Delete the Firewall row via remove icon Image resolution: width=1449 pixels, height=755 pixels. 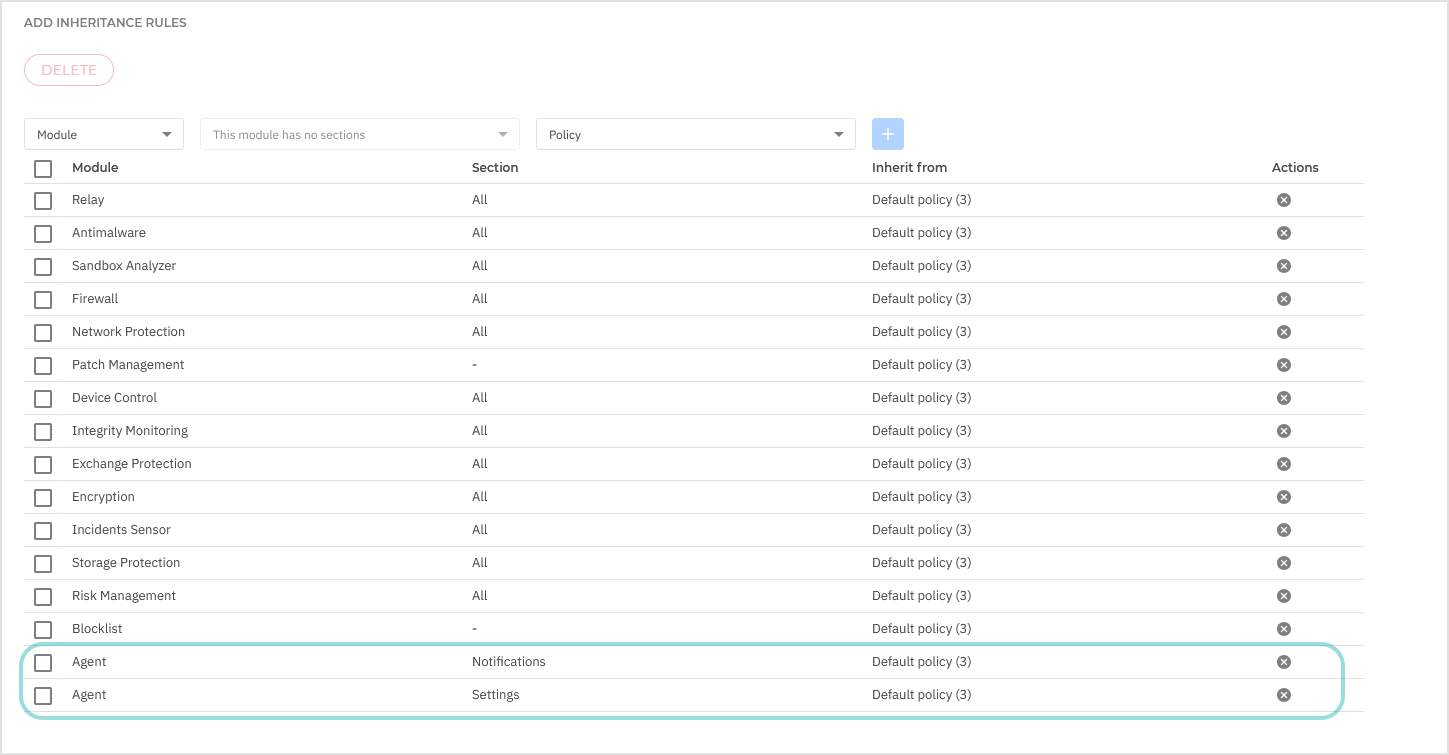tap(1284, 299)
